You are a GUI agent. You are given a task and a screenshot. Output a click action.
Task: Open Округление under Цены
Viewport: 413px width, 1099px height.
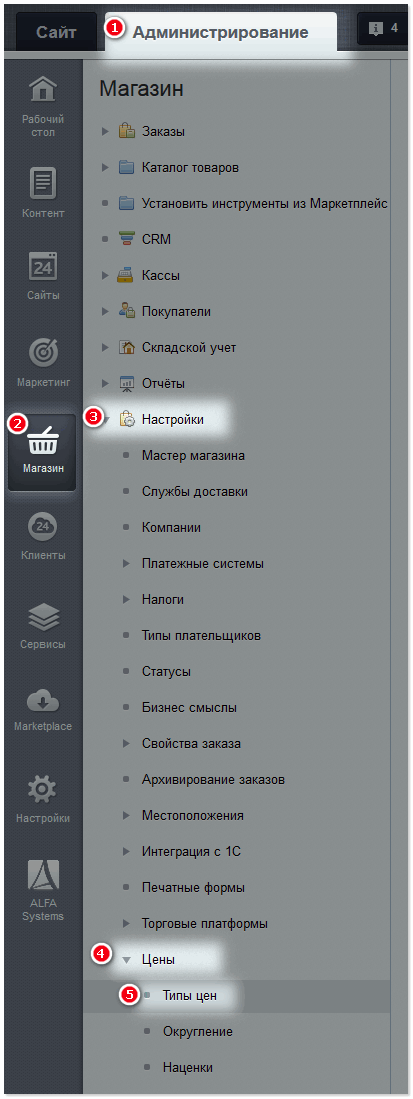tap(198, 1032)
